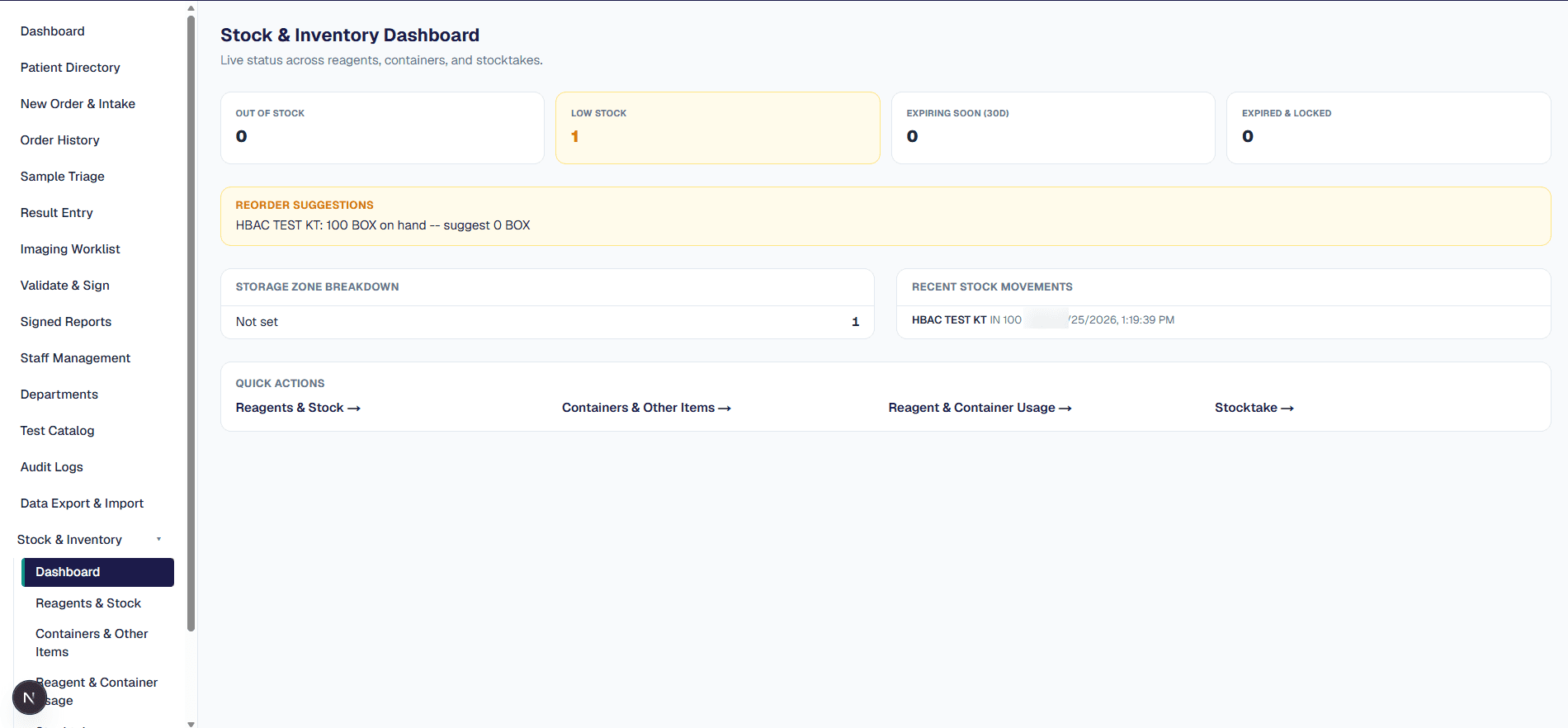Click the sidebar scrollbar thumb
This screenshot has height=728, width=1568.
(x=191, y=324)
